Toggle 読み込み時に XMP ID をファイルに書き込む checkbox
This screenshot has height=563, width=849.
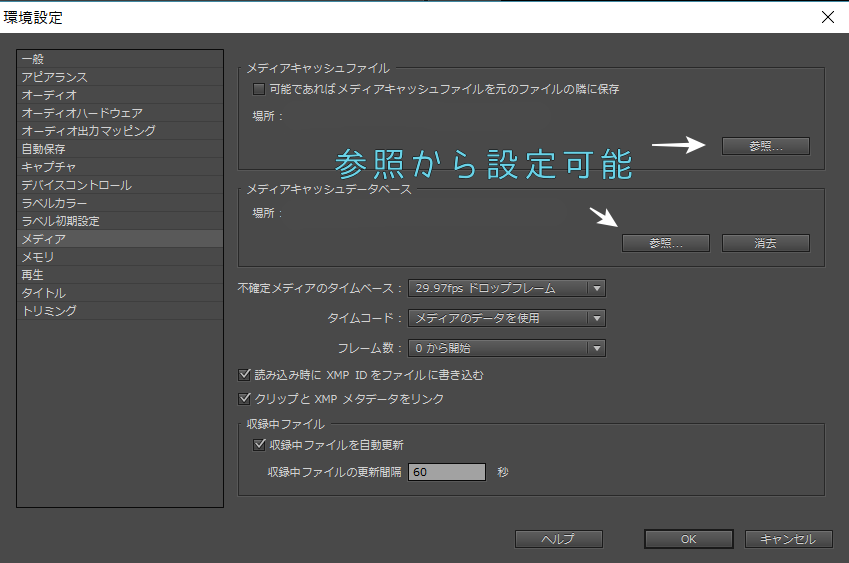[x=244, y=375]
